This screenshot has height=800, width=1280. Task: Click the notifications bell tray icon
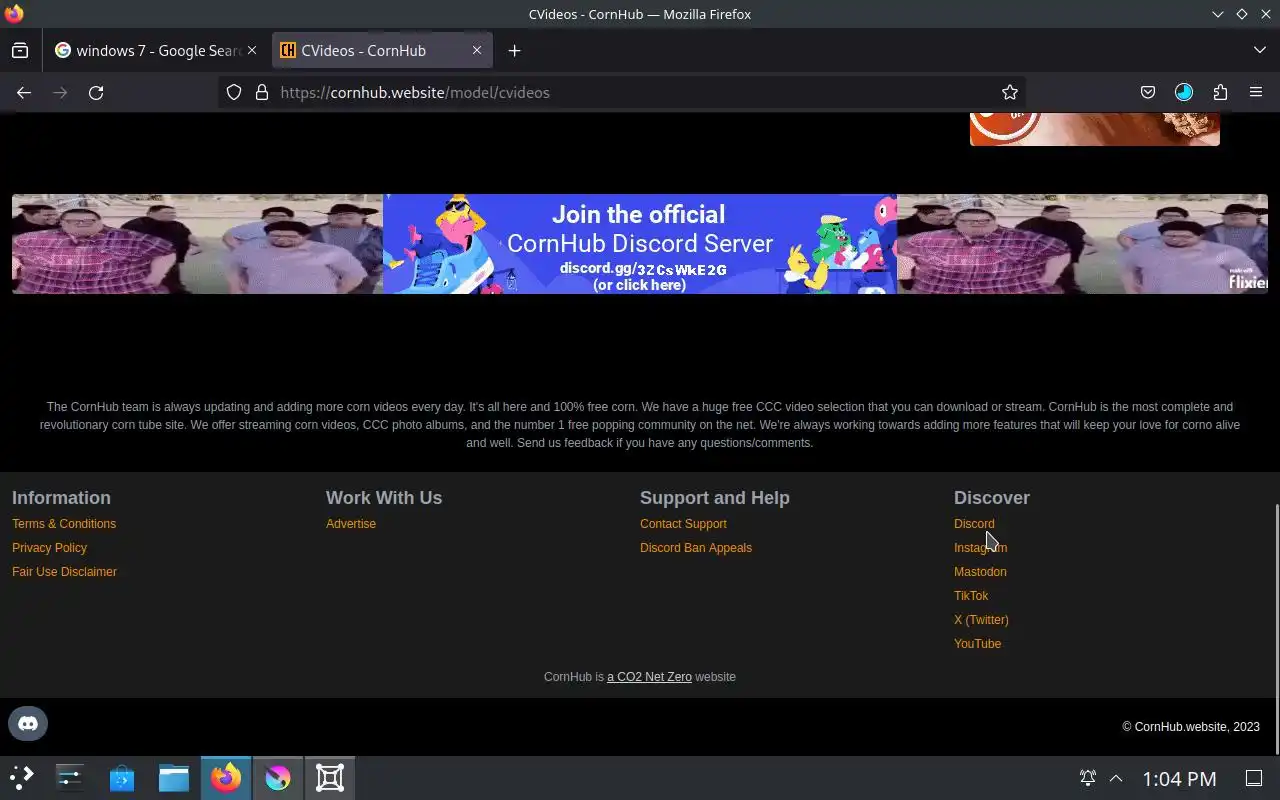click(x=1088, y=778)
